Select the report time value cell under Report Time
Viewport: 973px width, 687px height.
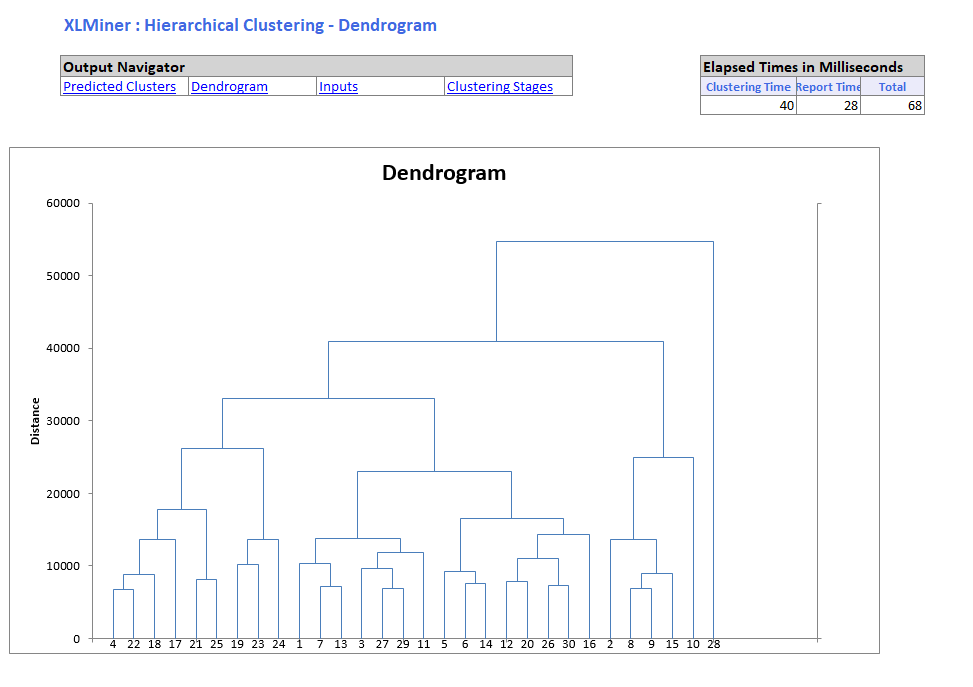click(x=828, y=106)
